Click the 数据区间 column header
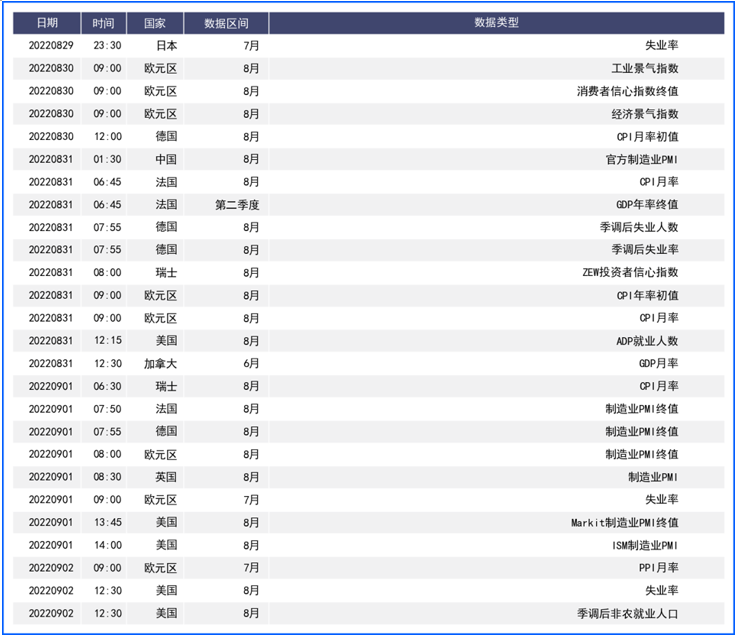741x640 pixels. pos(226,23)
